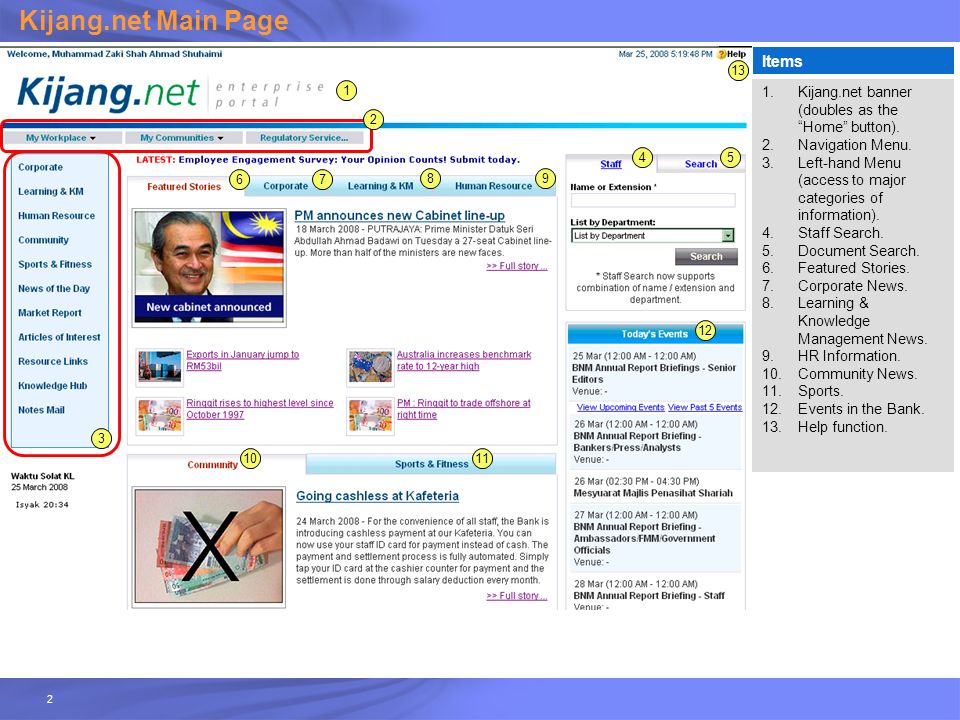Select Human Resource tab

(x=493, y=186)
